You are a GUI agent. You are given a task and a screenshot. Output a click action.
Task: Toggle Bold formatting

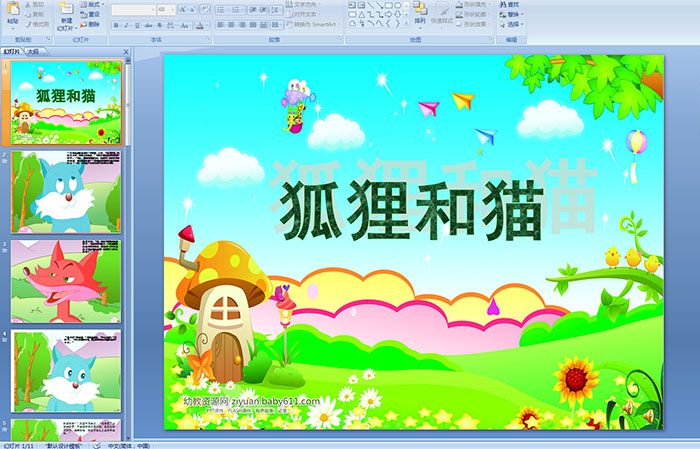point(116,25)
